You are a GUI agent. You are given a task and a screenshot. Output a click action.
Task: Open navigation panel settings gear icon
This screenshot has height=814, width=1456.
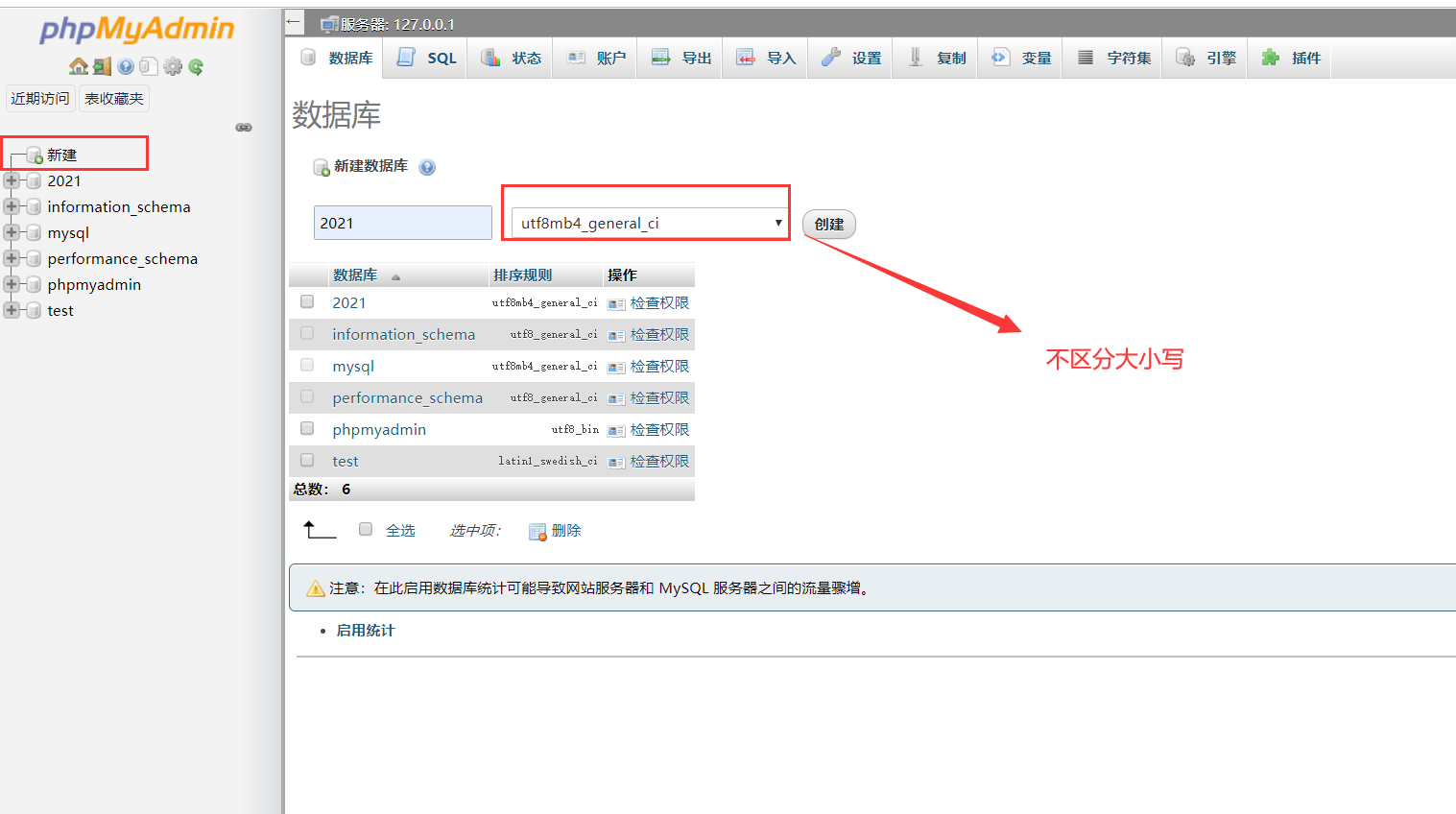coord(173,66)
